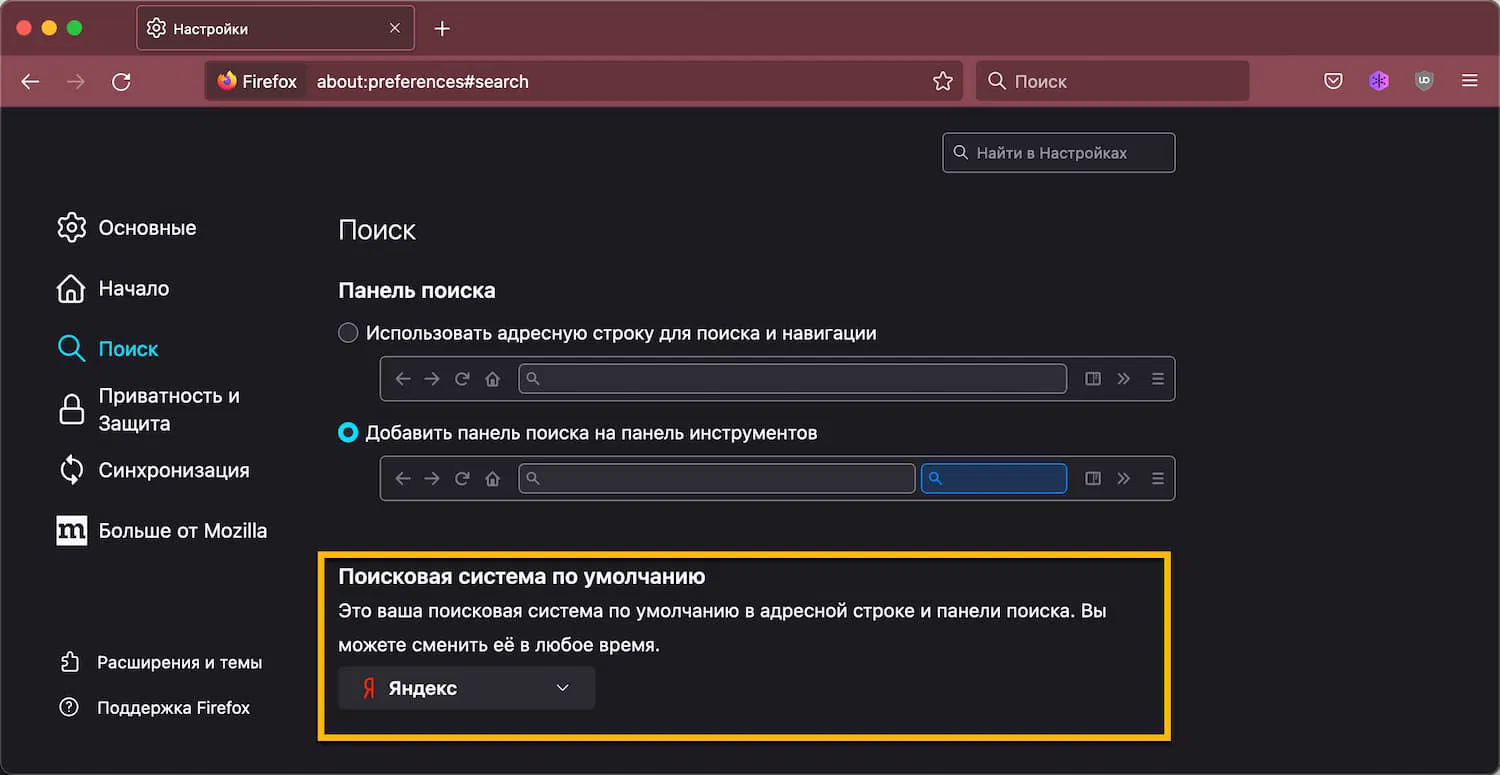Open Поддержка Firefox help link

[x=155, y=708]
